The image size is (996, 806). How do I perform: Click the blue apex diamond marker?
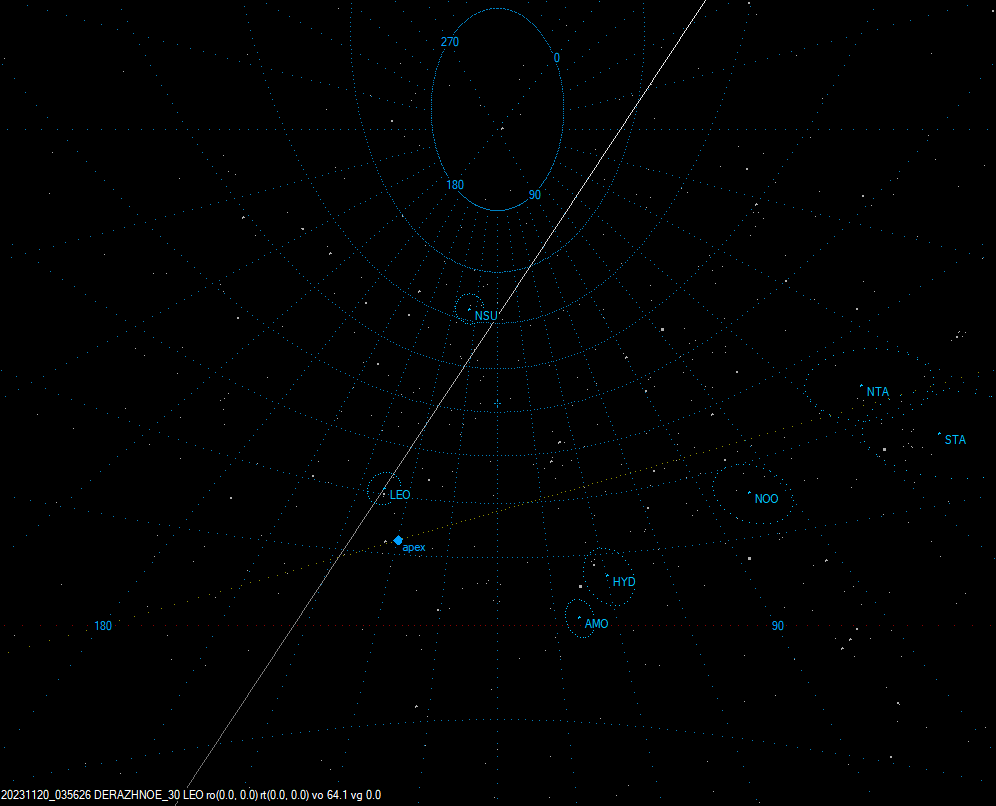pyautogui.click(x=398, y=541)
